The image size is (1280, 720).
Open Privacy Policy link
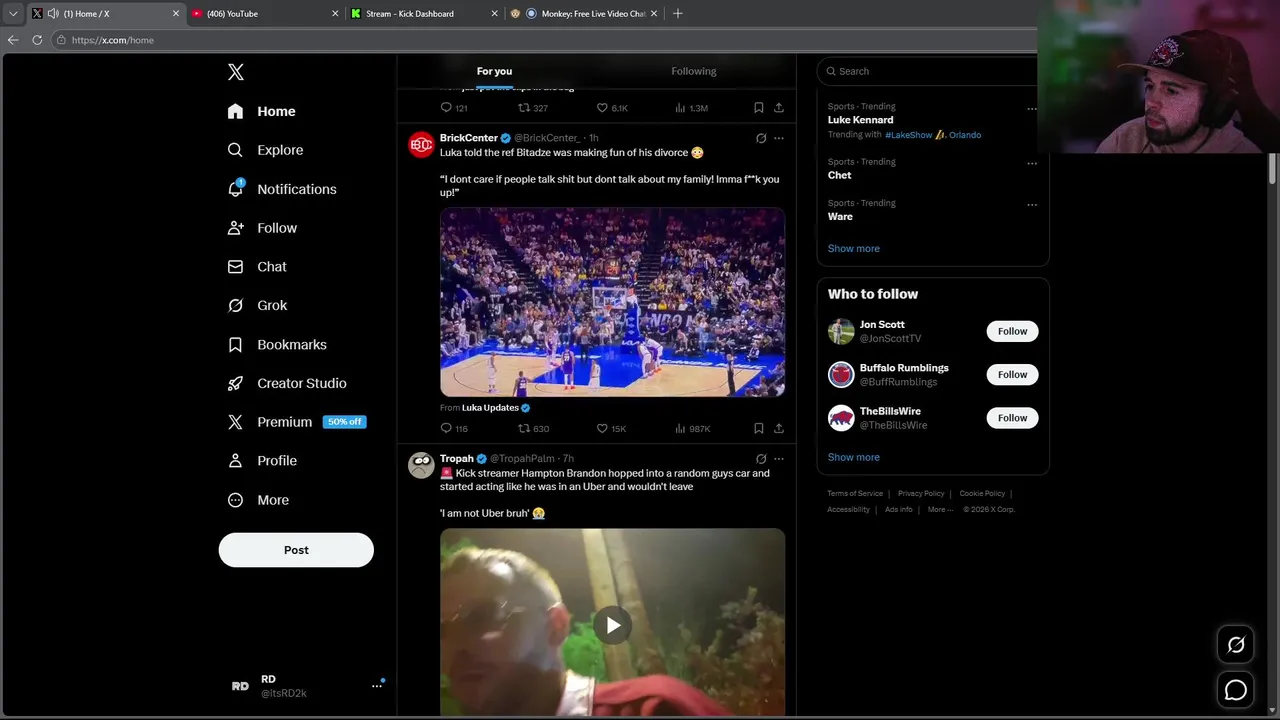pyautogui.click(x=921, y=494)
